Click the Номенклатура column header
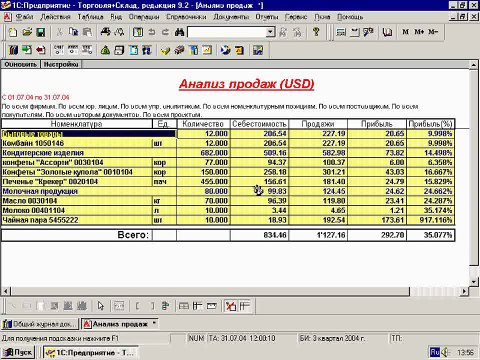Screen dimensions: 480x360 [76, 124]
